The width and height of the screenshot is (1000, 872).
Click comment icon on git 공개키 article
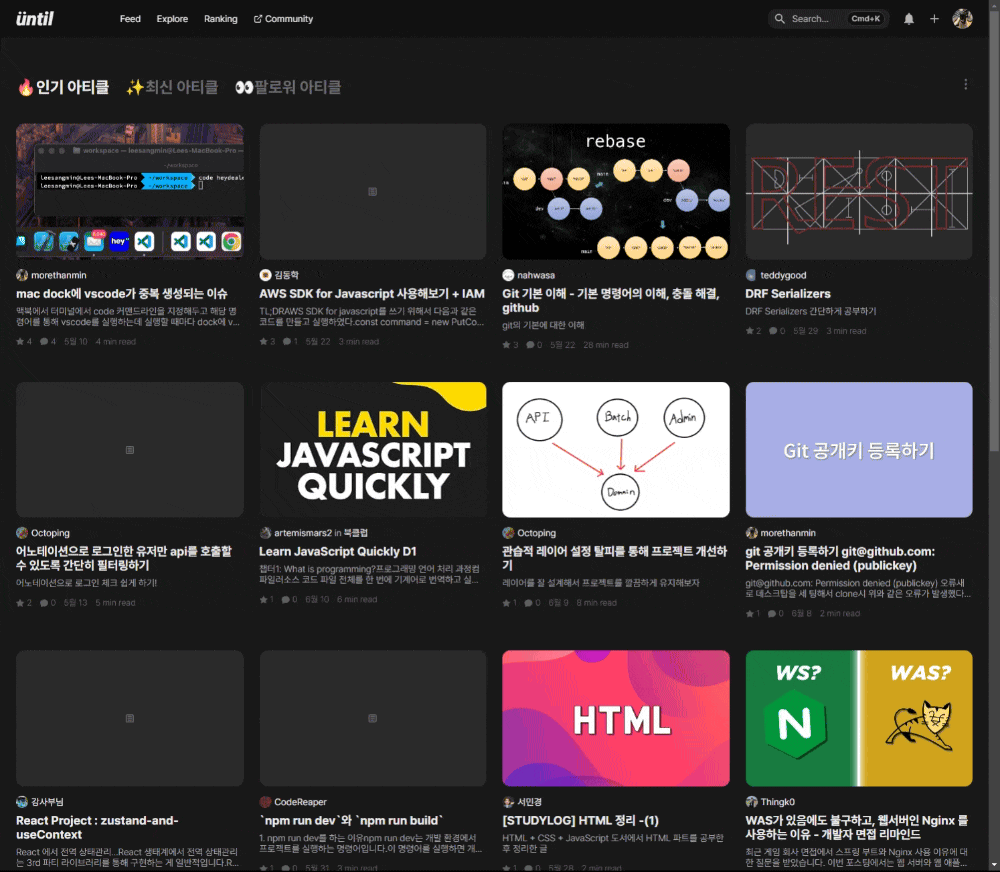772,613
